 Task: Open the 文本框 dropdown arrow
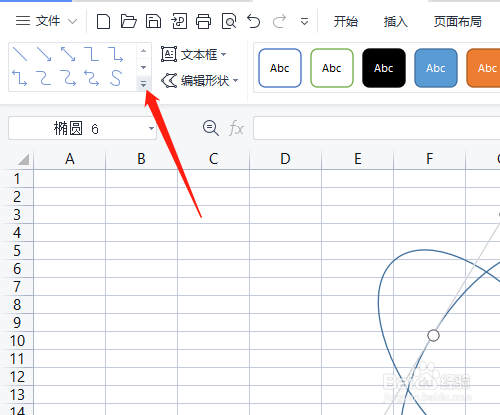[223, 54]
